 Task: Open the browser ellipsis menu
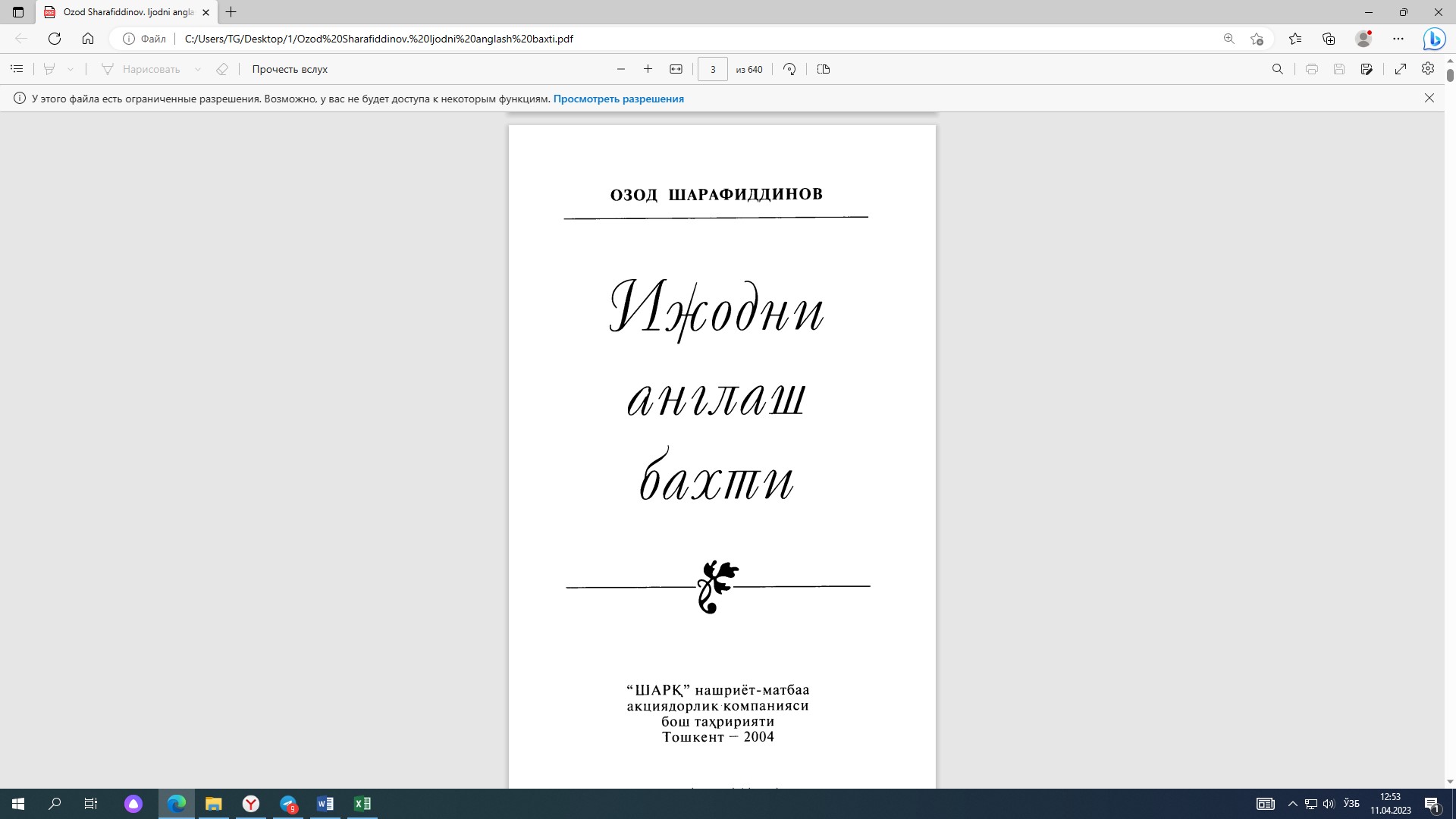coord(1399,38)
